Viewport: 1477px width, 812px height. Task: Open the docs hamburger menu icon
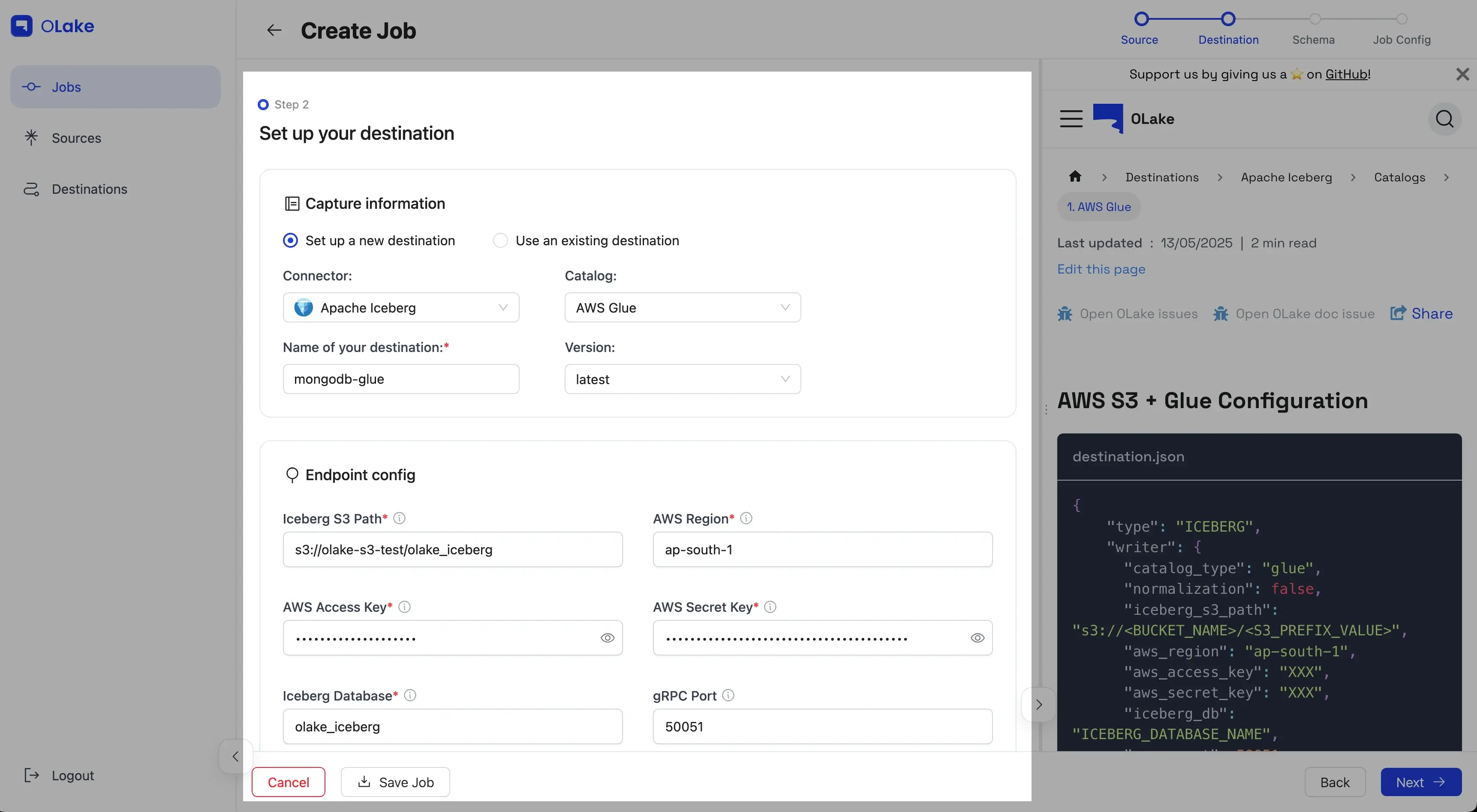(x=1071, y=119)
